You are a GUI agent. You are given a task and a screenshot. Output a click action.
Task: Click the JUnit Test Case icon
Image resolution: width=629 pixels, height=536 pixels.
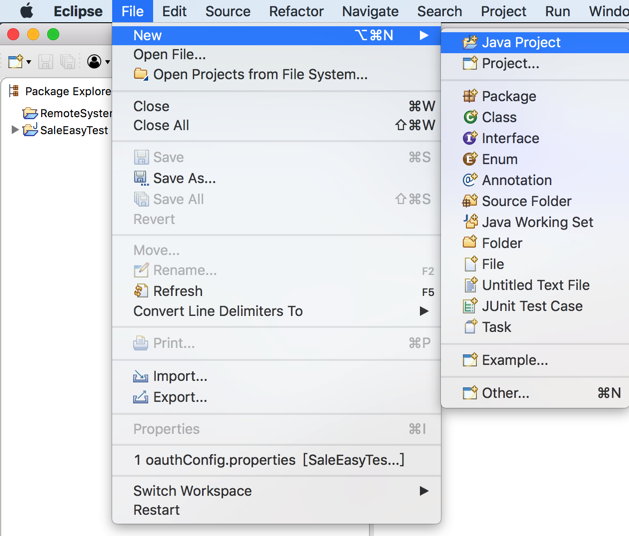[x=470, y=306]
